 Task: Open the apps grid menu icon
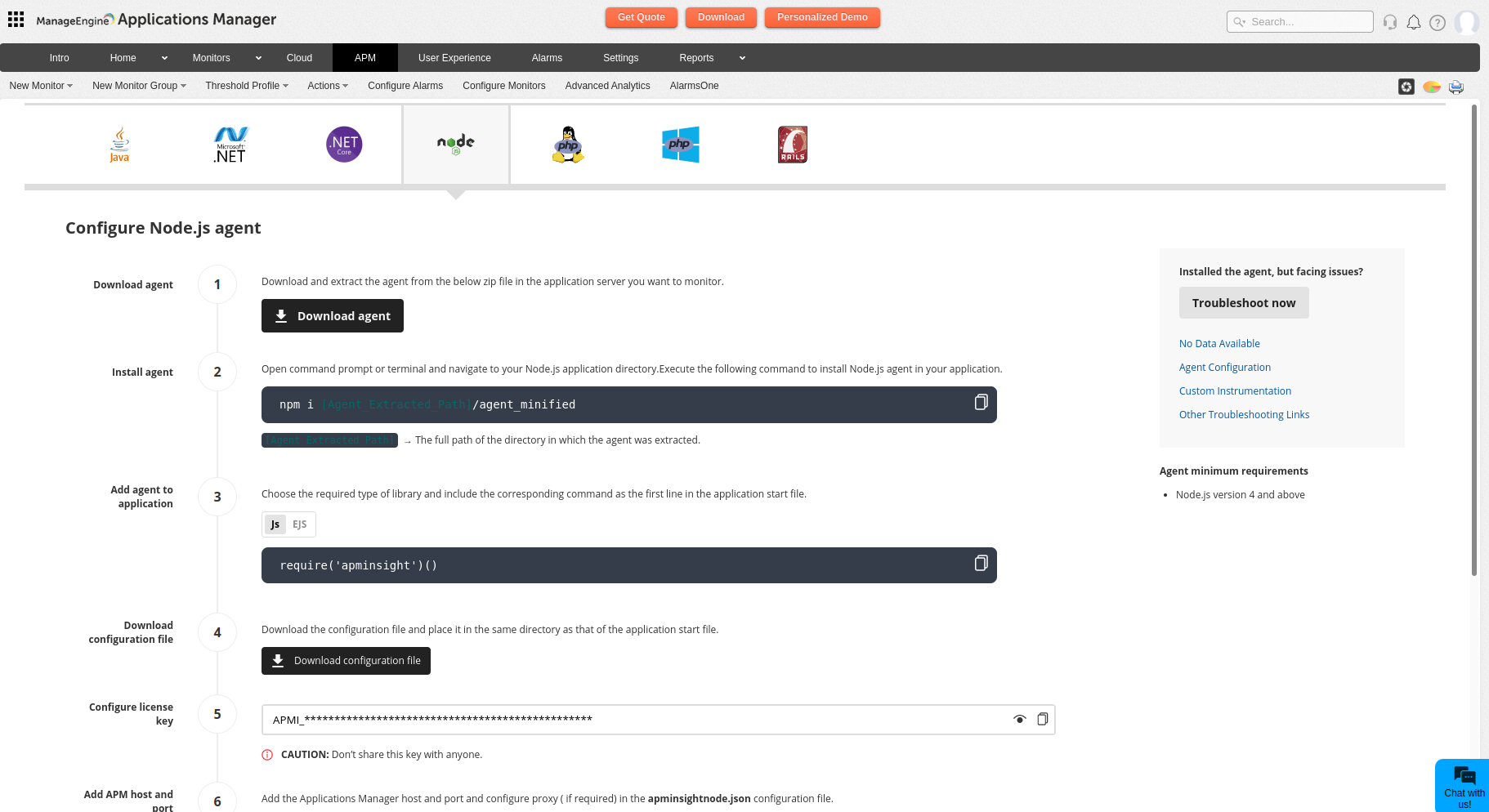tap(16, 19)
